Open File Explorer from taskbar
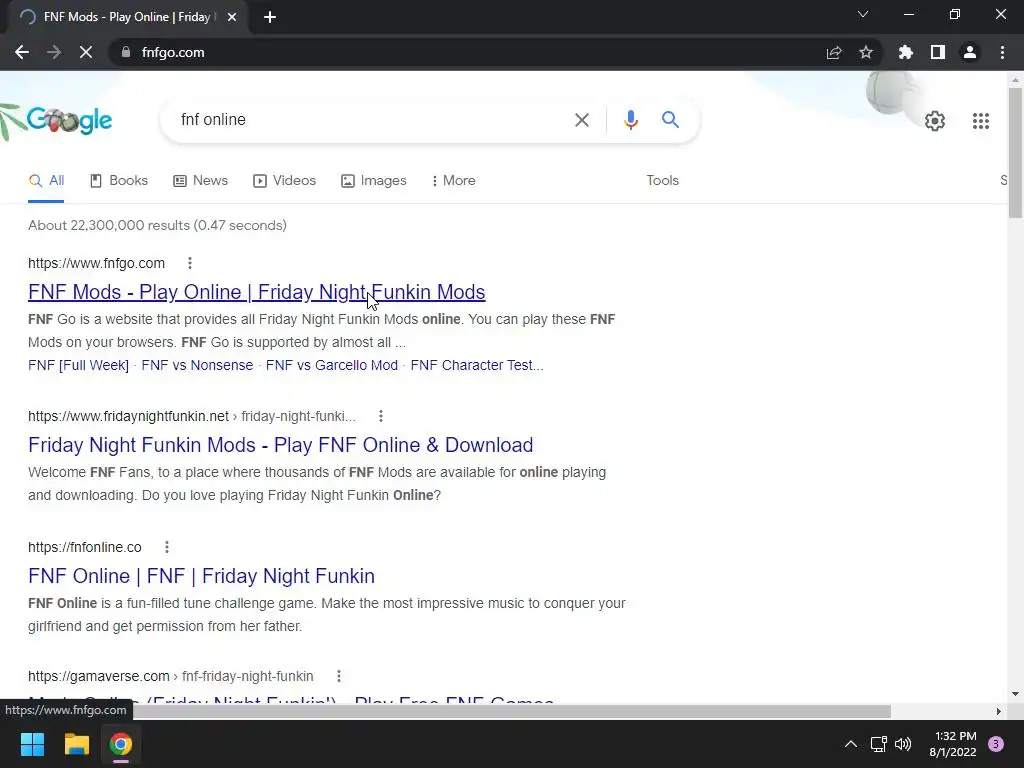This screenshot has height=768, width=1024. tap(76, 744)
